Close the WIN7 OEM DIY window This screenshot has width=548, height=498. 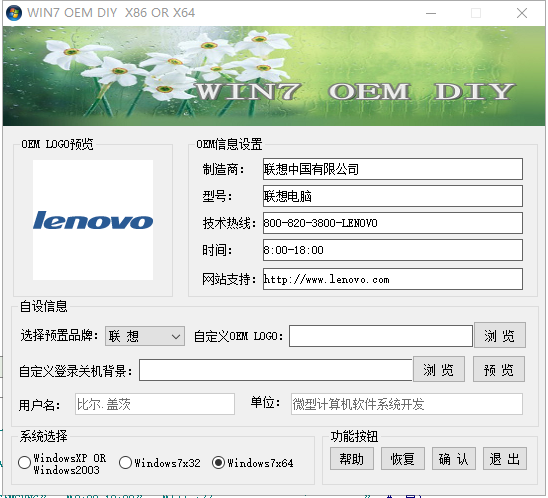(522, 13)
